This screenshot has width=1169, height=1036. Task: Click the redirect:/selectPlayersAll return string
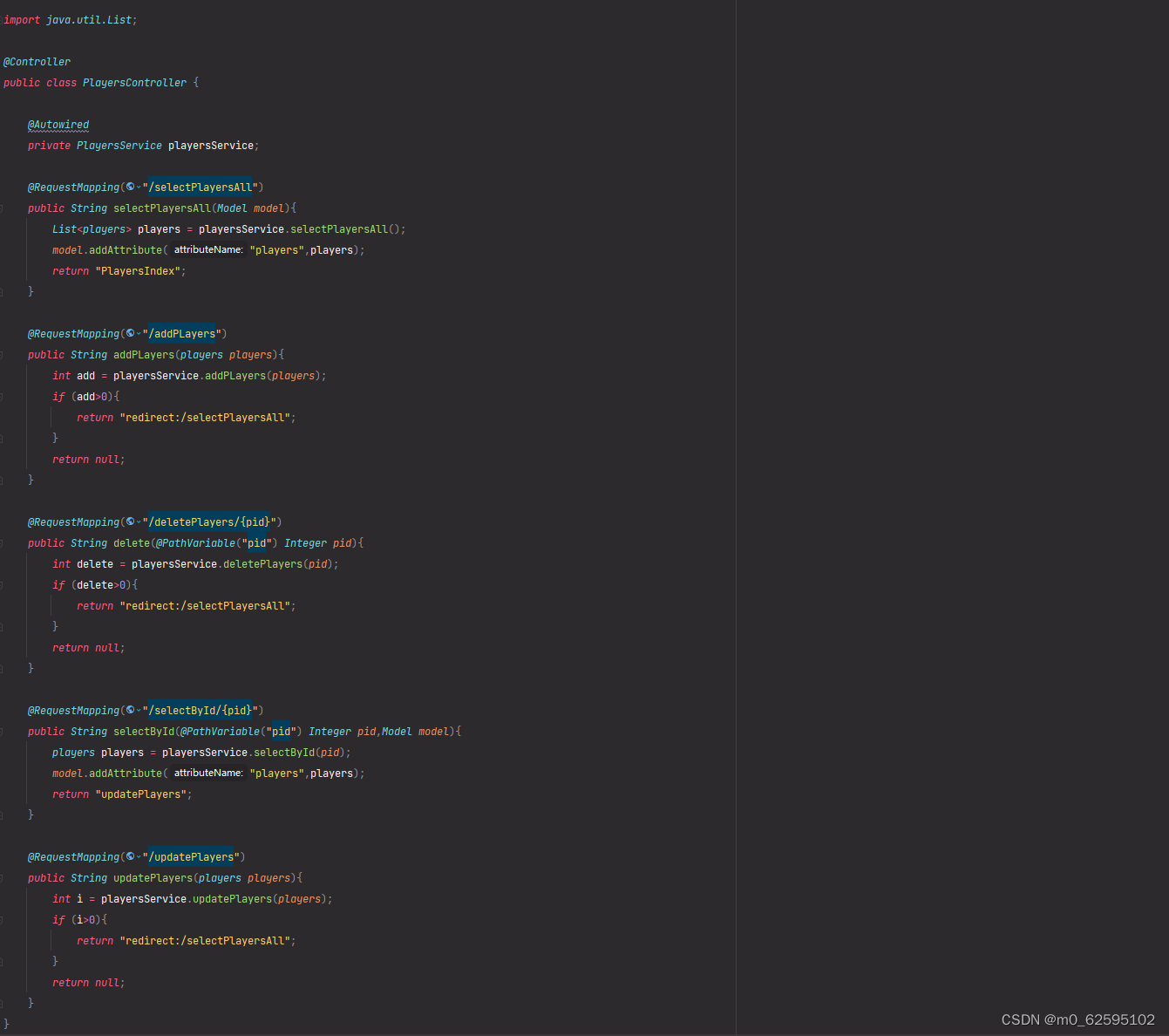pos(206,417)
